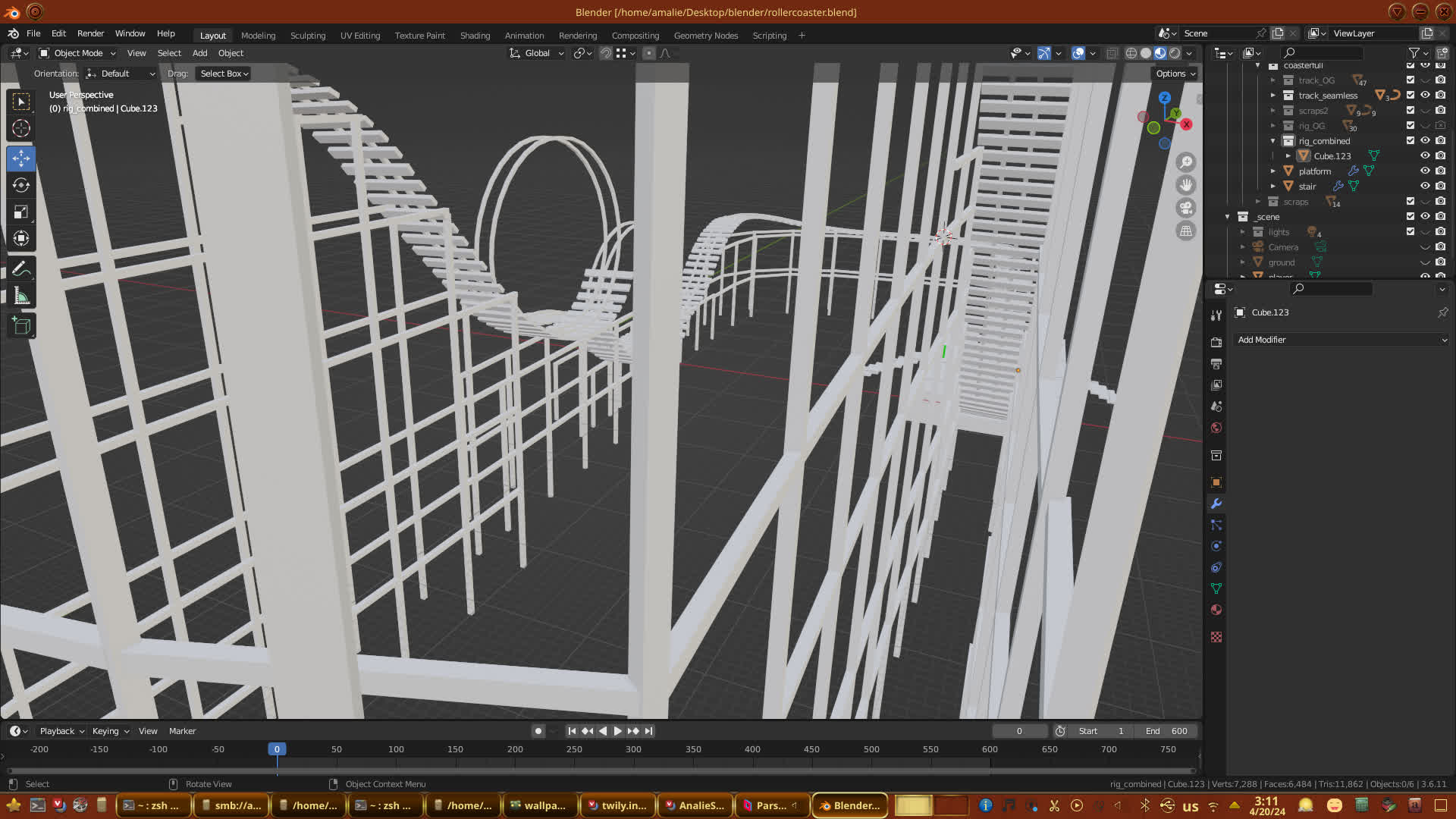The width and height of the screenshot is (1456, 819).
Task: Toggle track_seamless collection checkbox
Action: point(1410,96)
